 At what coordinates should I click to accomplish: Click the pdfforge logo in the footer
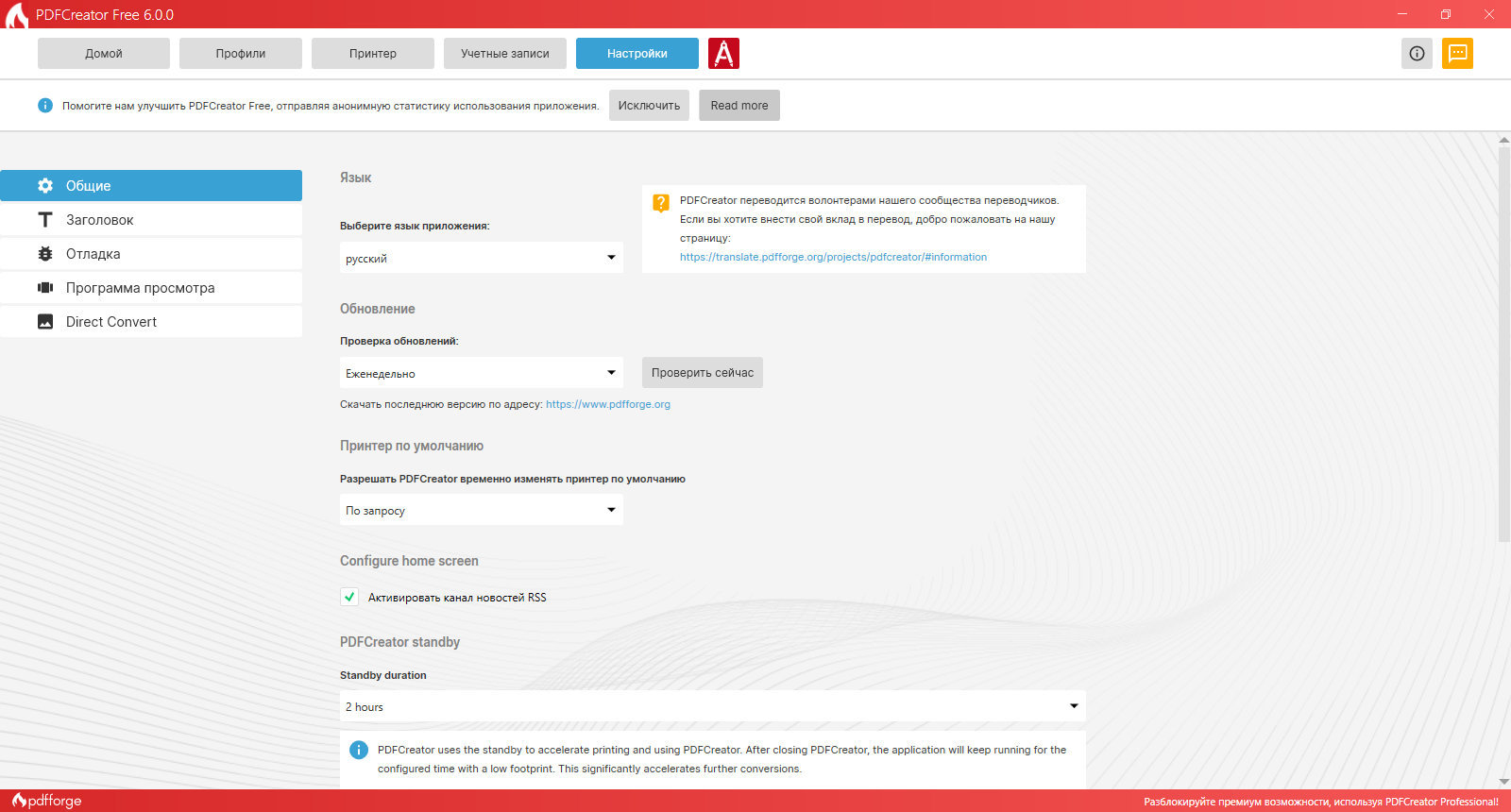[47, 801]
